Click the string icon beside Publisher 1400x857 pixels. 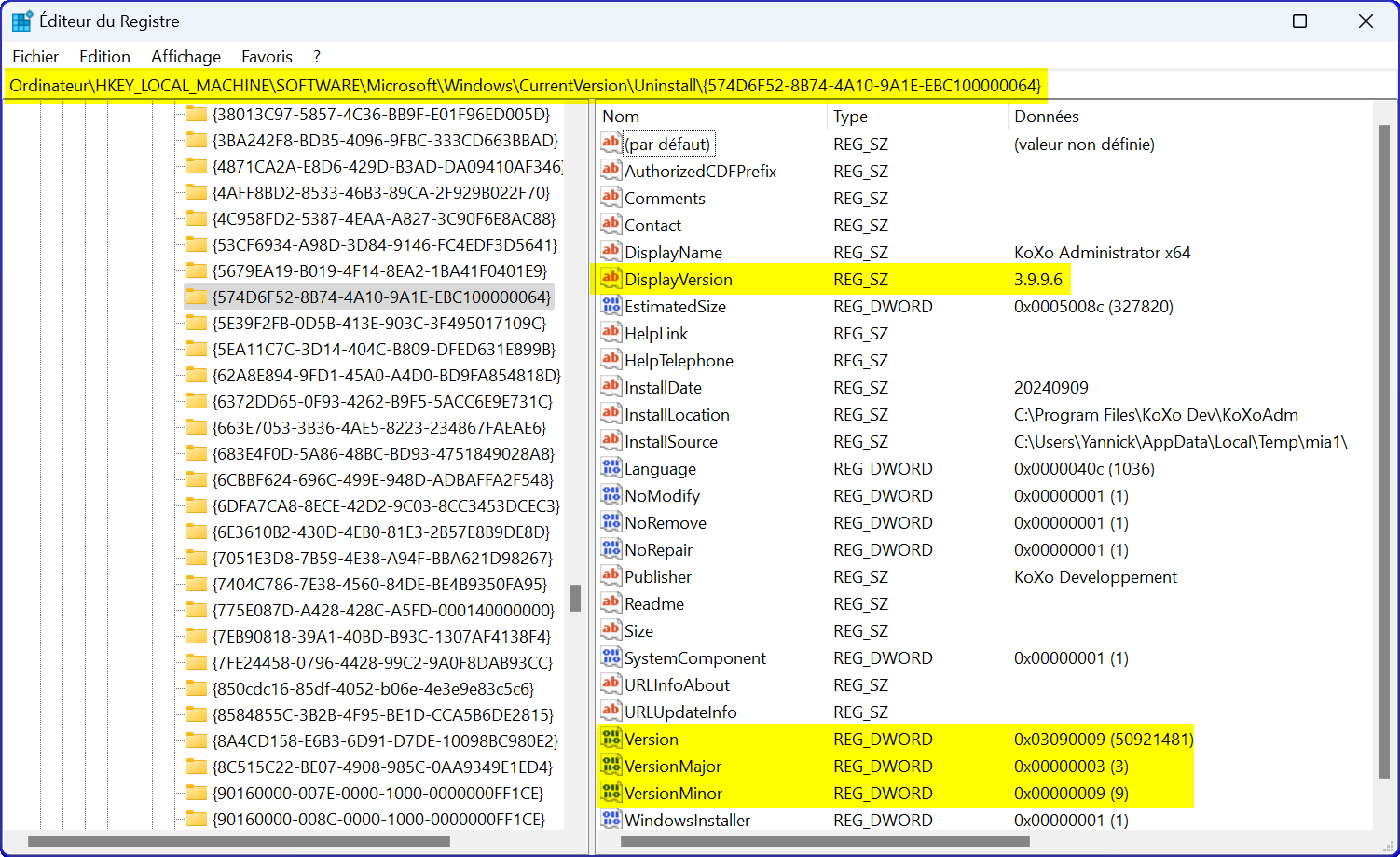[x=611, y=575]
